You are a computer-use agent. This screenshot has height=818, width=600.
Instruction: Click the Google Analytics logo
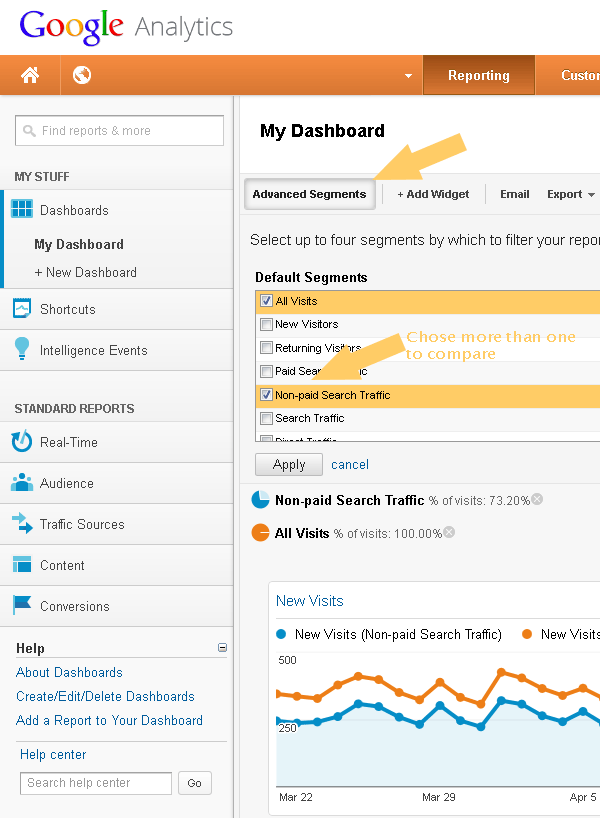pos(126,27)
